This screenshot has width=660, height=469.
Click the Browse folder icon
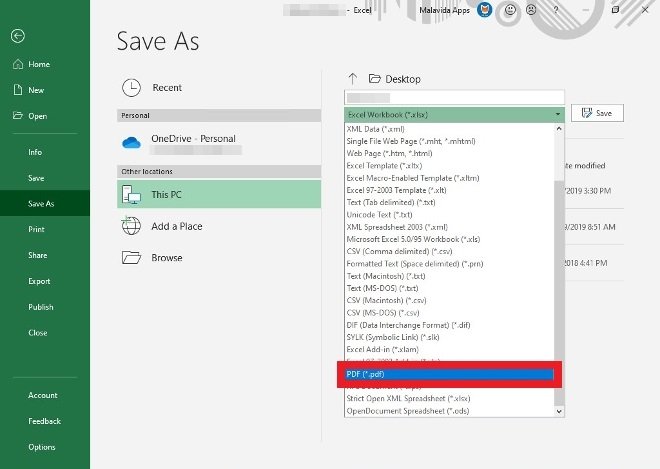[x=131, y=257]
